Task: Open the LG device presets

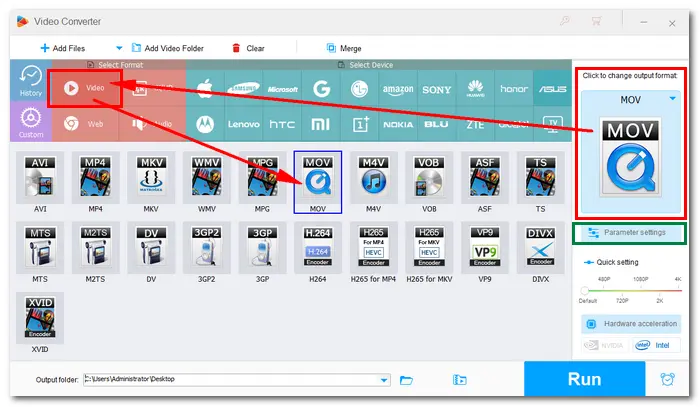Action: 359,89
